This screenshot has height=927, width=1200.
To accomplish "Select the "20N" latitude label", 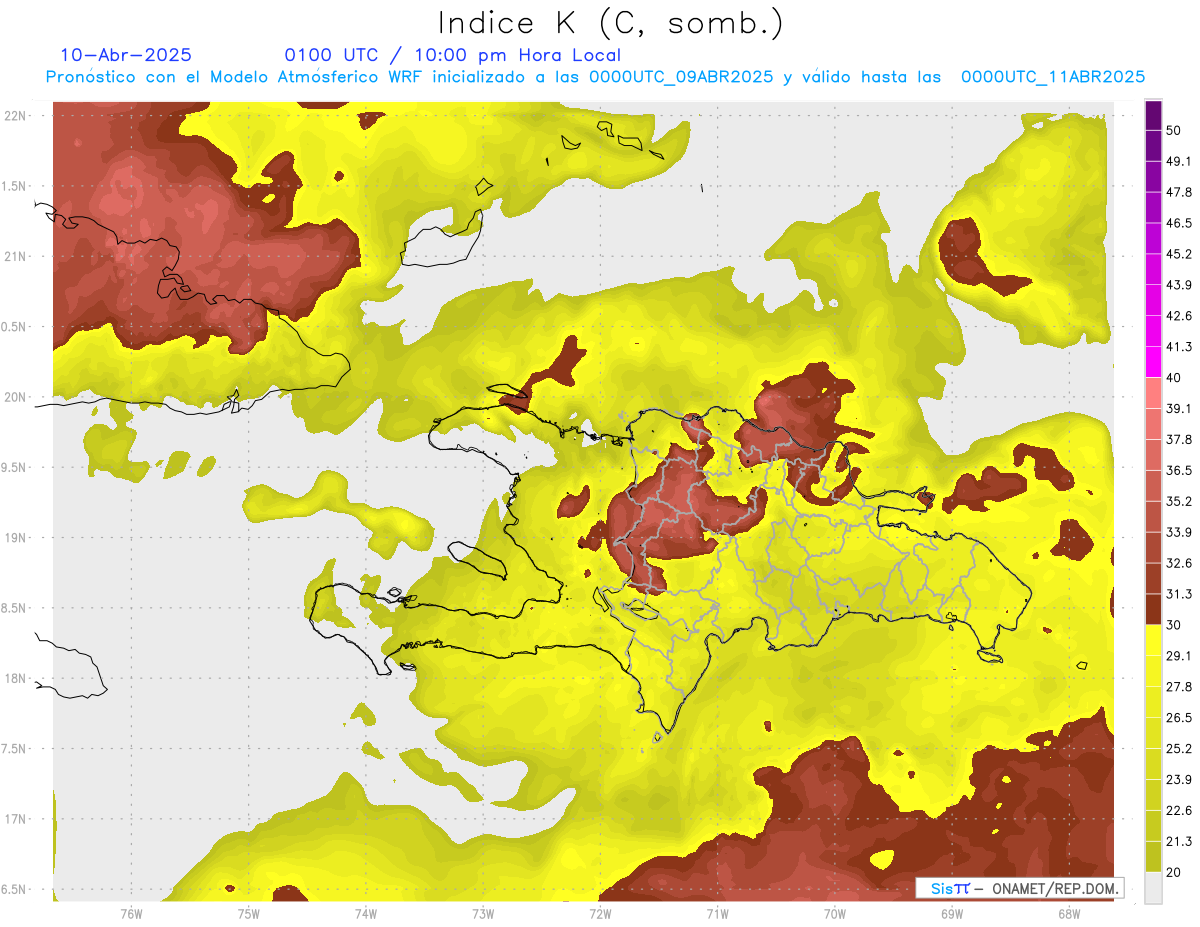I will pos(16,397).
